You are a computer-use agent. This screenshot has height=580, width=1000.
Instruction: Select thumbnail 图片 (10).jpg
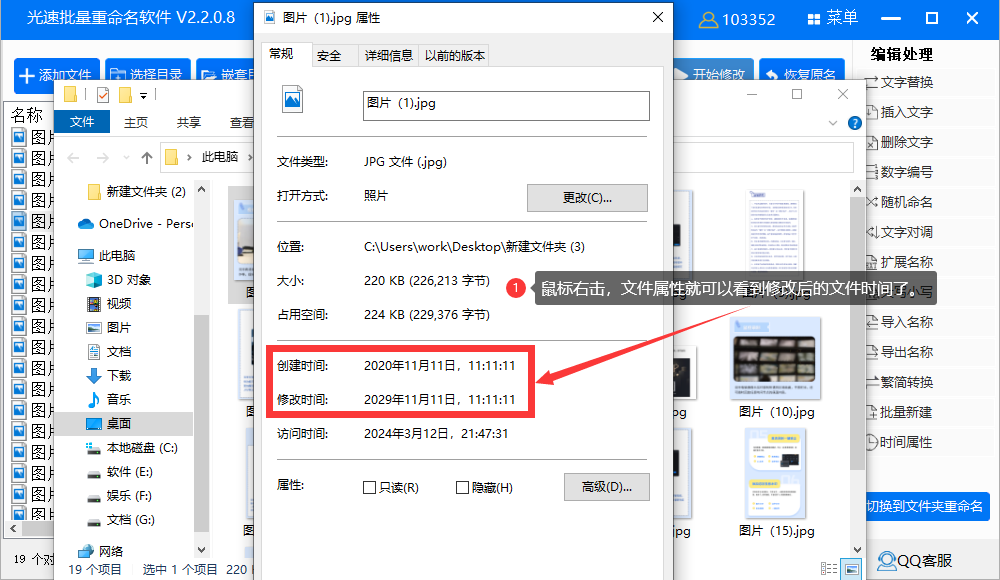pyautogui.click(x=776, y=368)
